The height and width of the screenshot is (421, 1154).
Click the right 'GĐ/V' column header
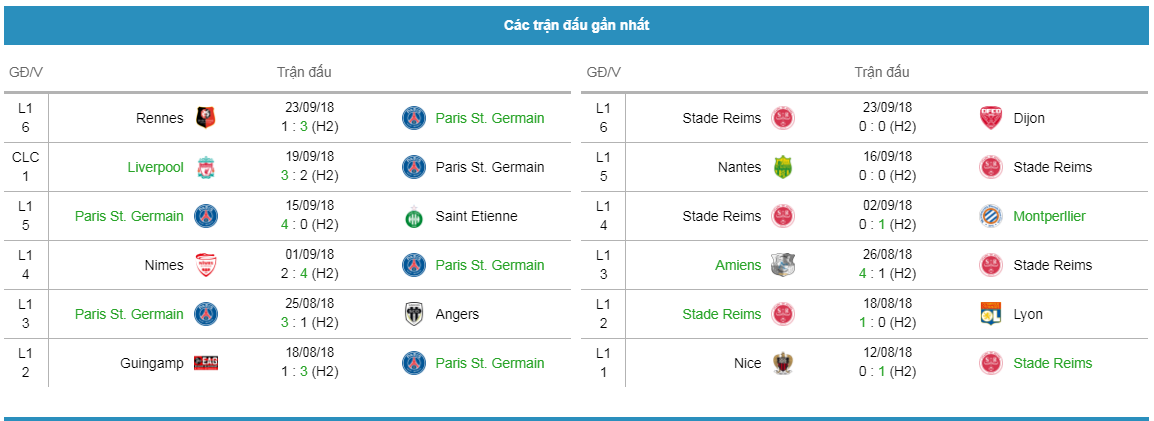603,72
